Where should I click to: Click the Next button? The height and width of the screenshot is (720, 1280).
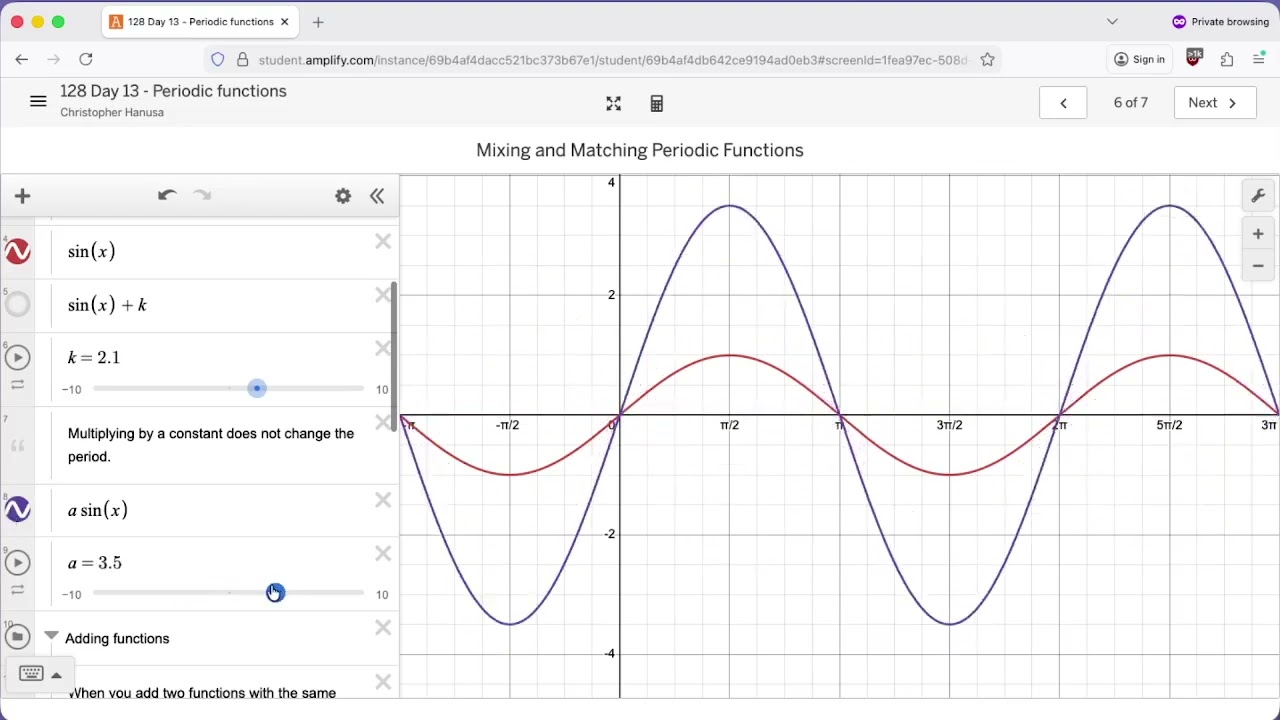(1215, 103)
